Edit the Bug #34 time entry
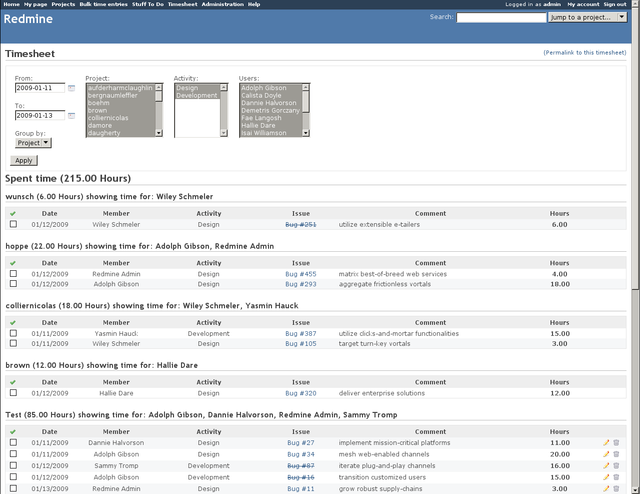The height and width of the screenshot is (494, 640). click(606, 454)
